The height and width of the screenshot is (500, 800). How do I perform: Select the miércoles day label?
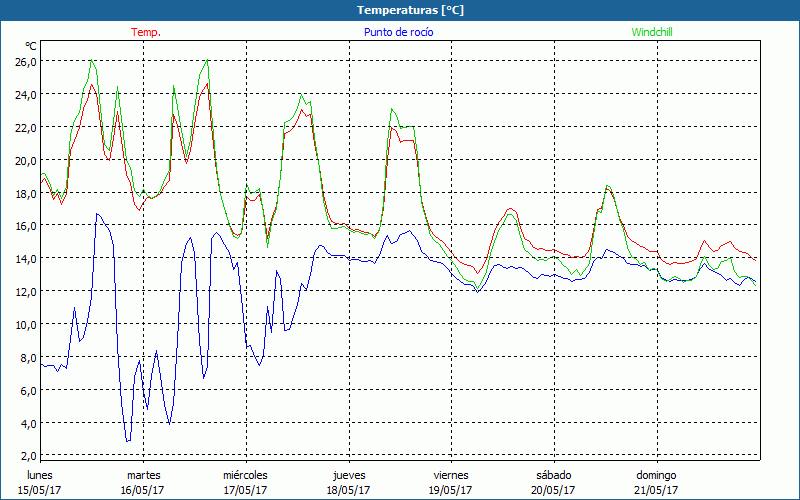[x=245, y=475]
